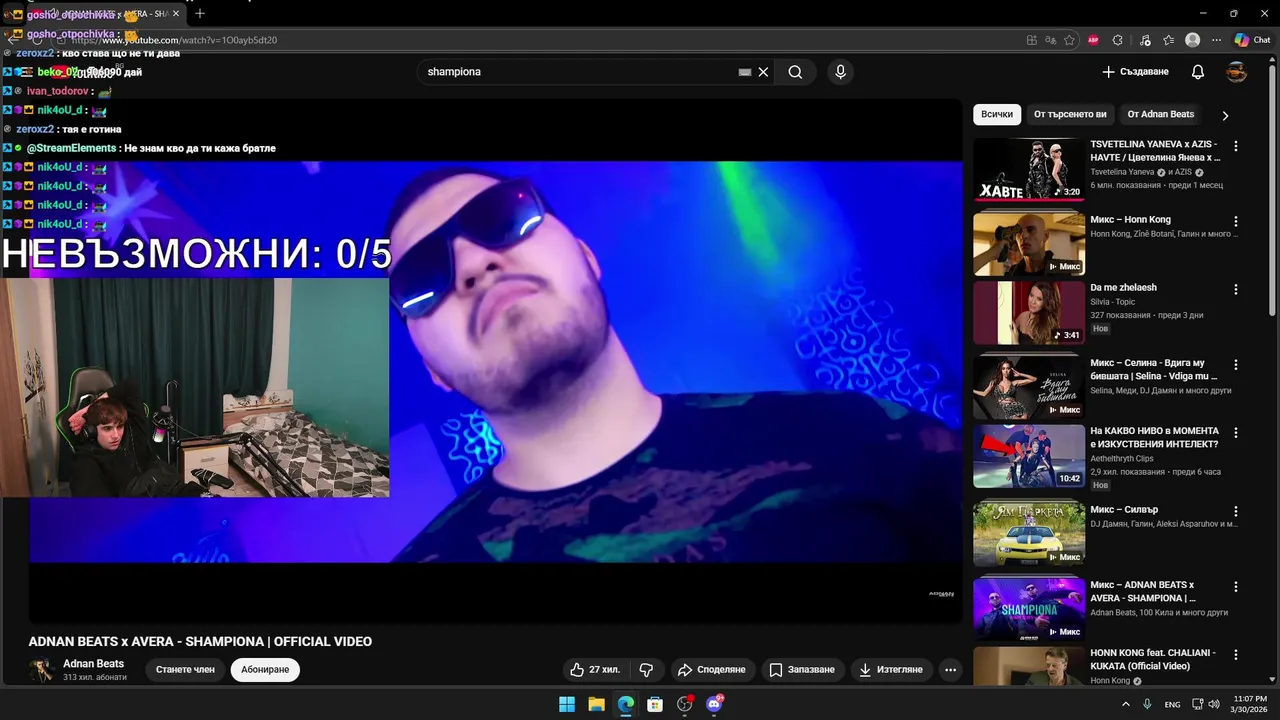
Task: Open the Adnan Beats channel name link
Action: coord(94,664)
